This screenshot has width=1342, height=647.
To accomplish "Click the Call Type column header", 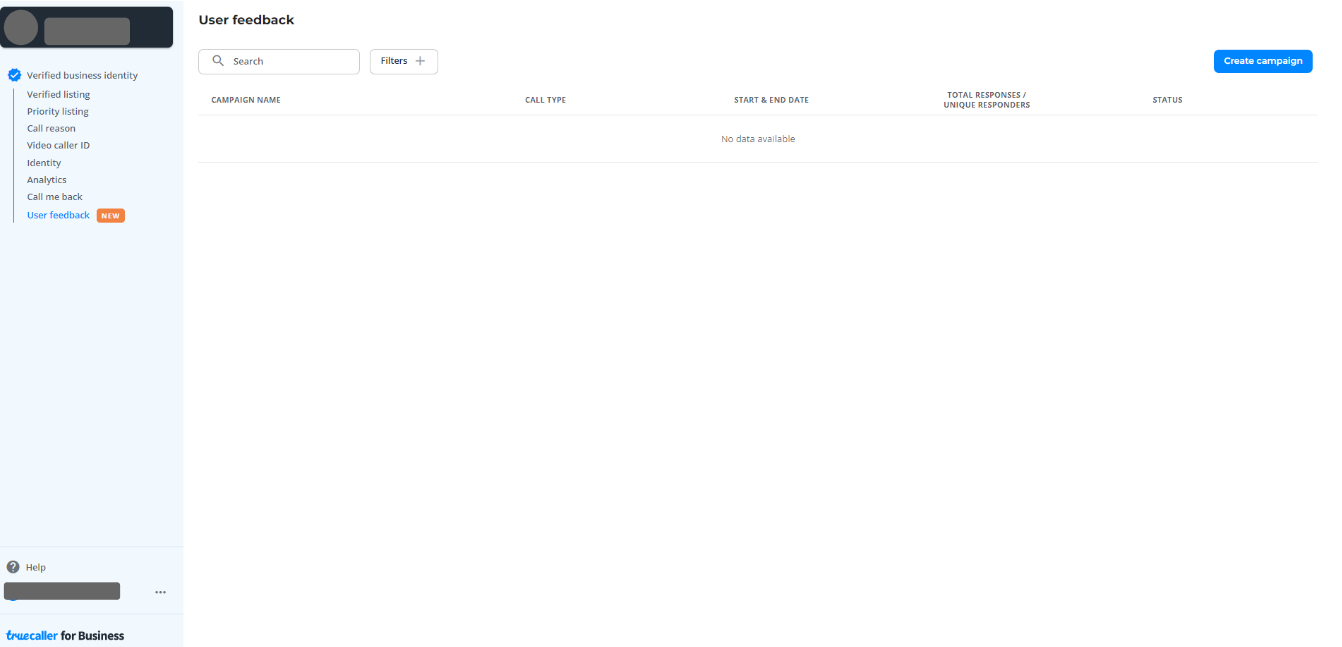I will pos(545,100).
